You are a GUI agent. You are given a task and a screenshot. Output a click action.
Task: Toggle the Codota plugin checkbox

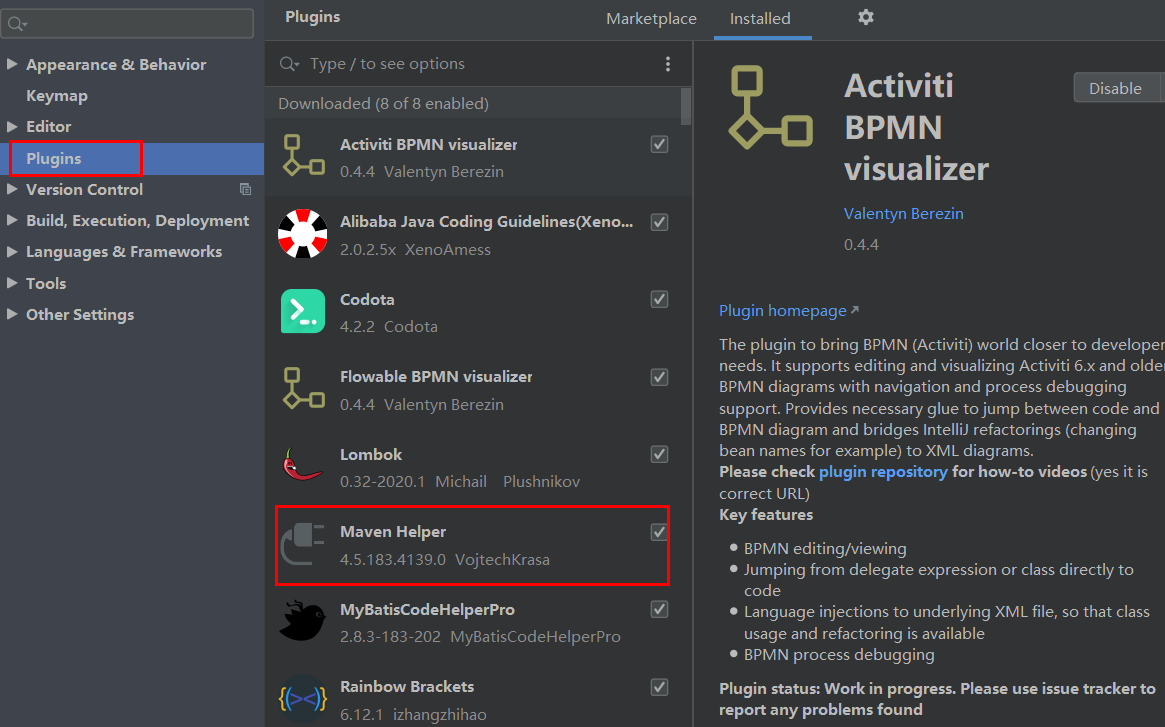[659, 299]
